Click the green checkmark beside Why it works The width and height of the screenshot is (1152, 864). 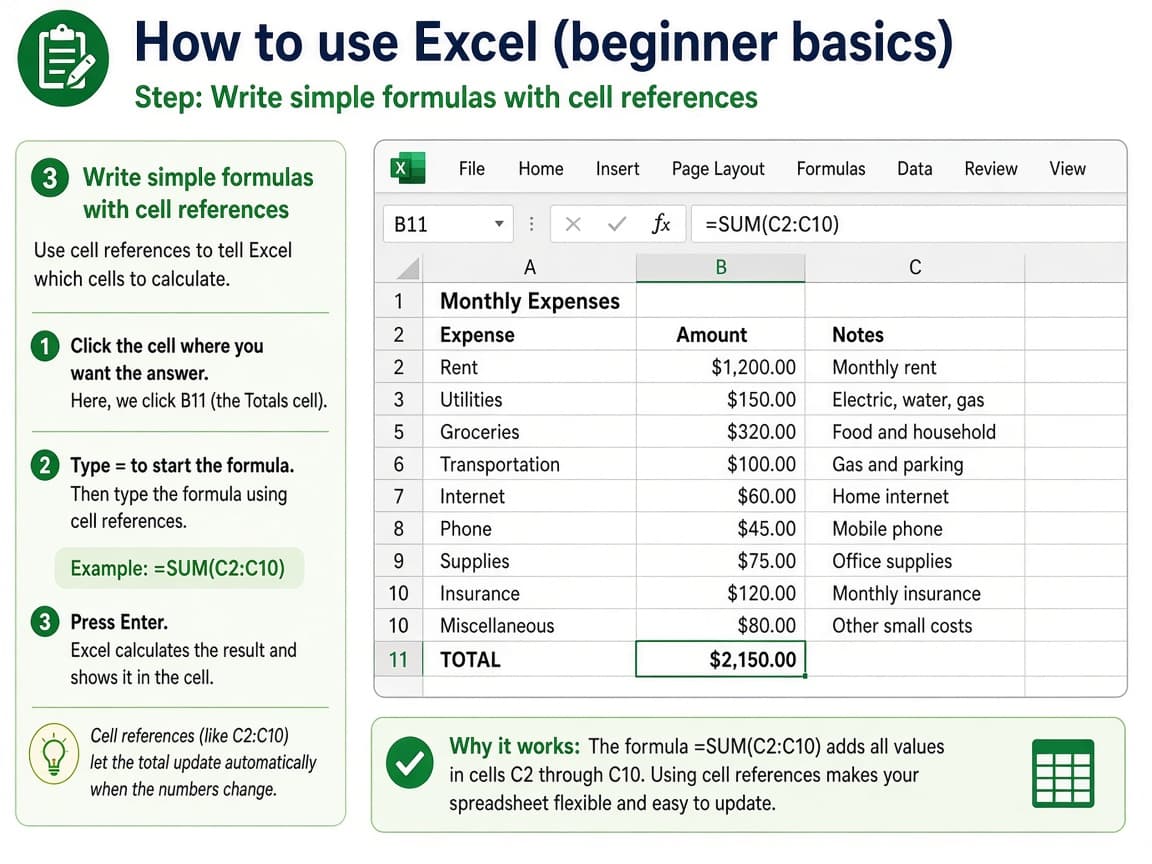pyautogui.click(x=409, y=763)
